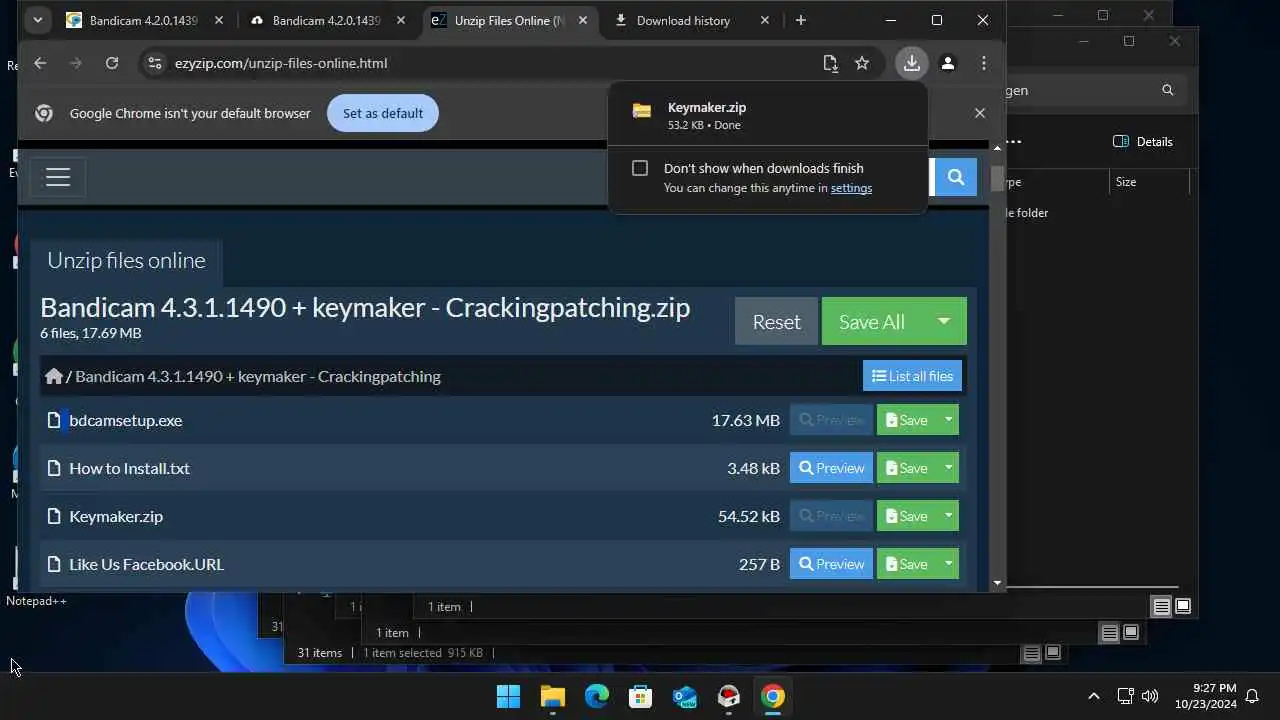This screenshot has height=720, width=1280.
Task: Click the How to Install.txt file name
Action: click(x=129, y=468)
